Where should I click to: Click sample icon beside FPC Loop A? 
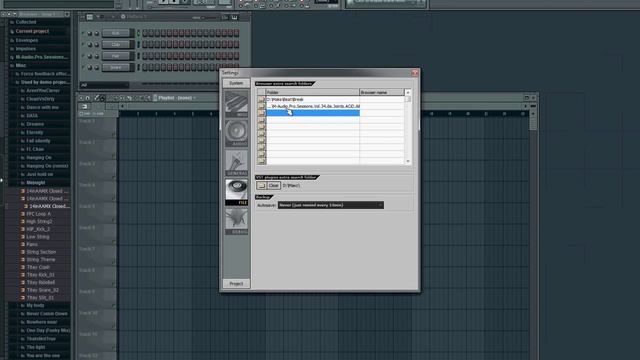click(23, 214)
